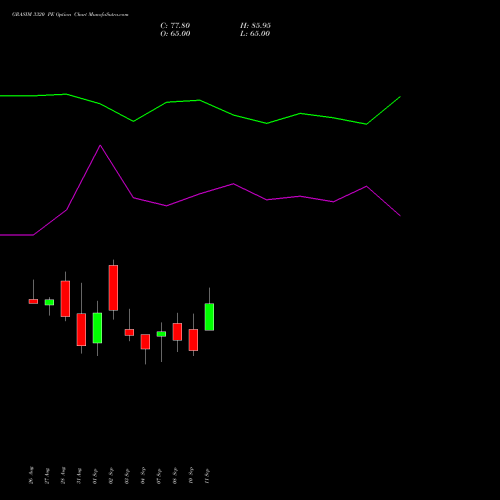This screenshot has height=500, width=500.
Task: Click the '04 Sep' date label
Action: [143, 475]
